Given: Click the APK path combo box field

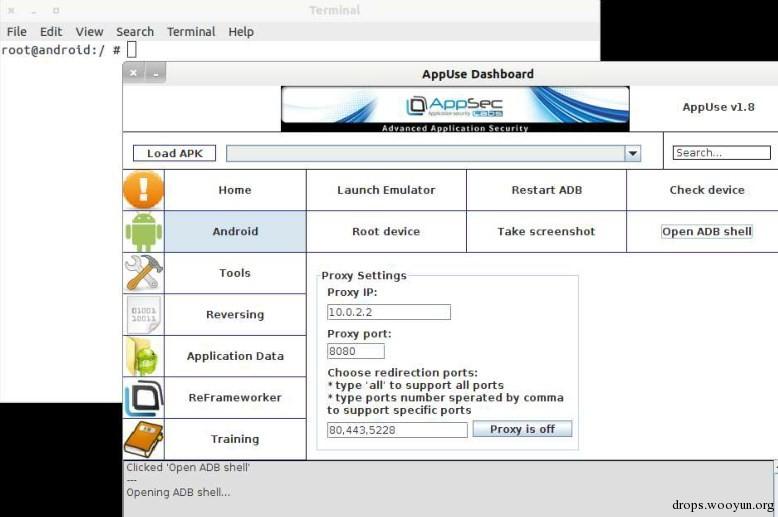Looking at the screenshot, I should coord(425,153).
